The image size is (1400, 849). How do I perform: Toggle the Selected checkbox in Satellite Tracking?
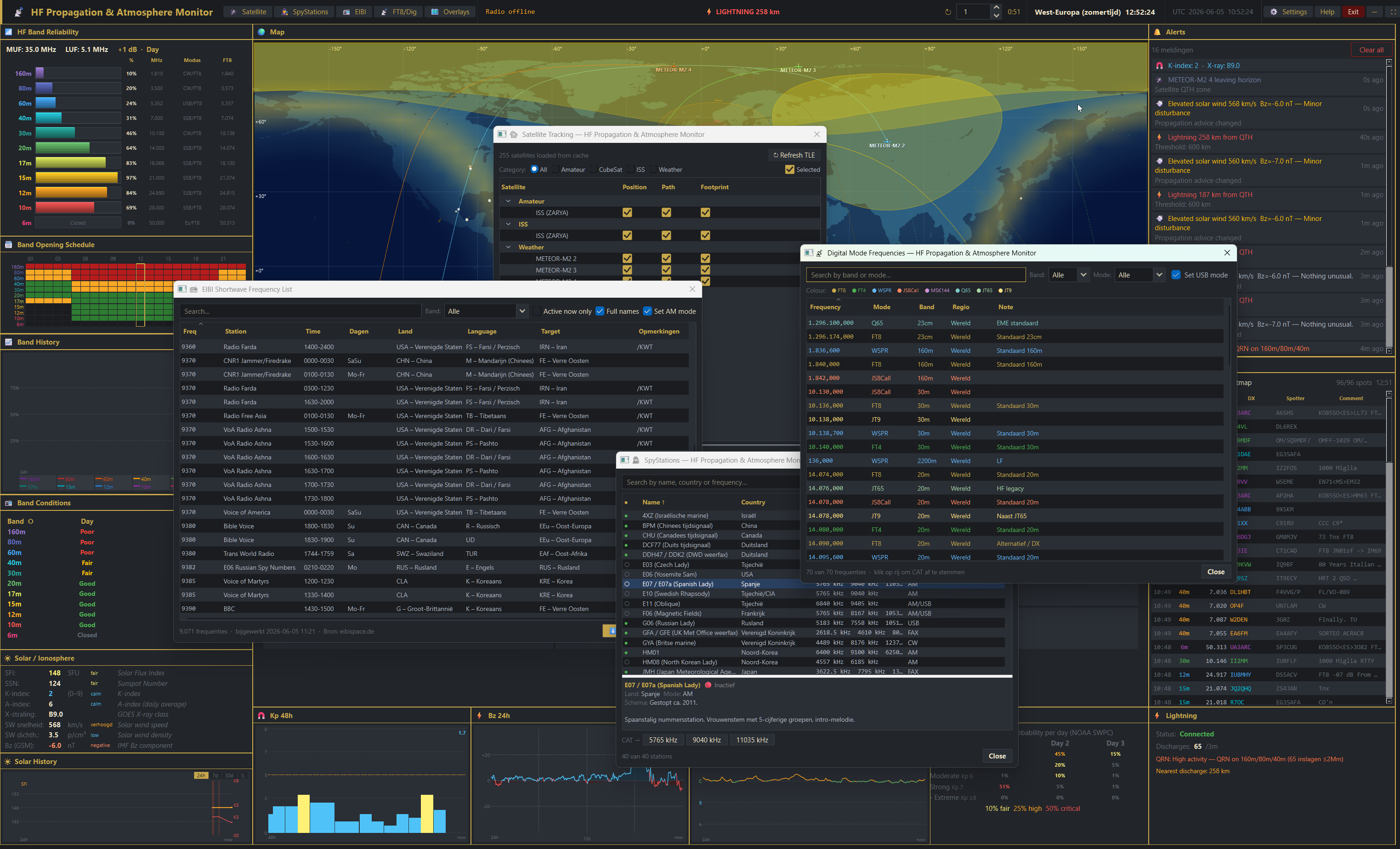[x=790, y=170]
